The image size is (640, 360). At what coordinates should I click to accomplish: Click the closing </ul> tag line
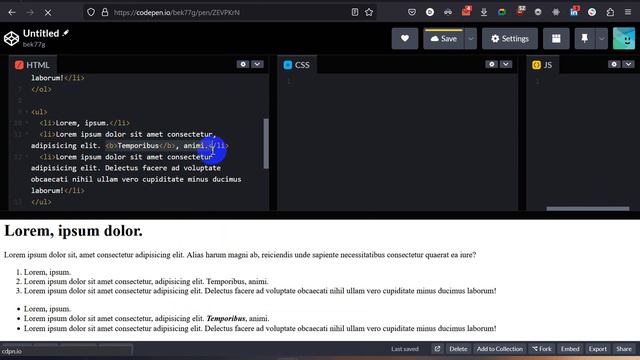coord(41,202)
